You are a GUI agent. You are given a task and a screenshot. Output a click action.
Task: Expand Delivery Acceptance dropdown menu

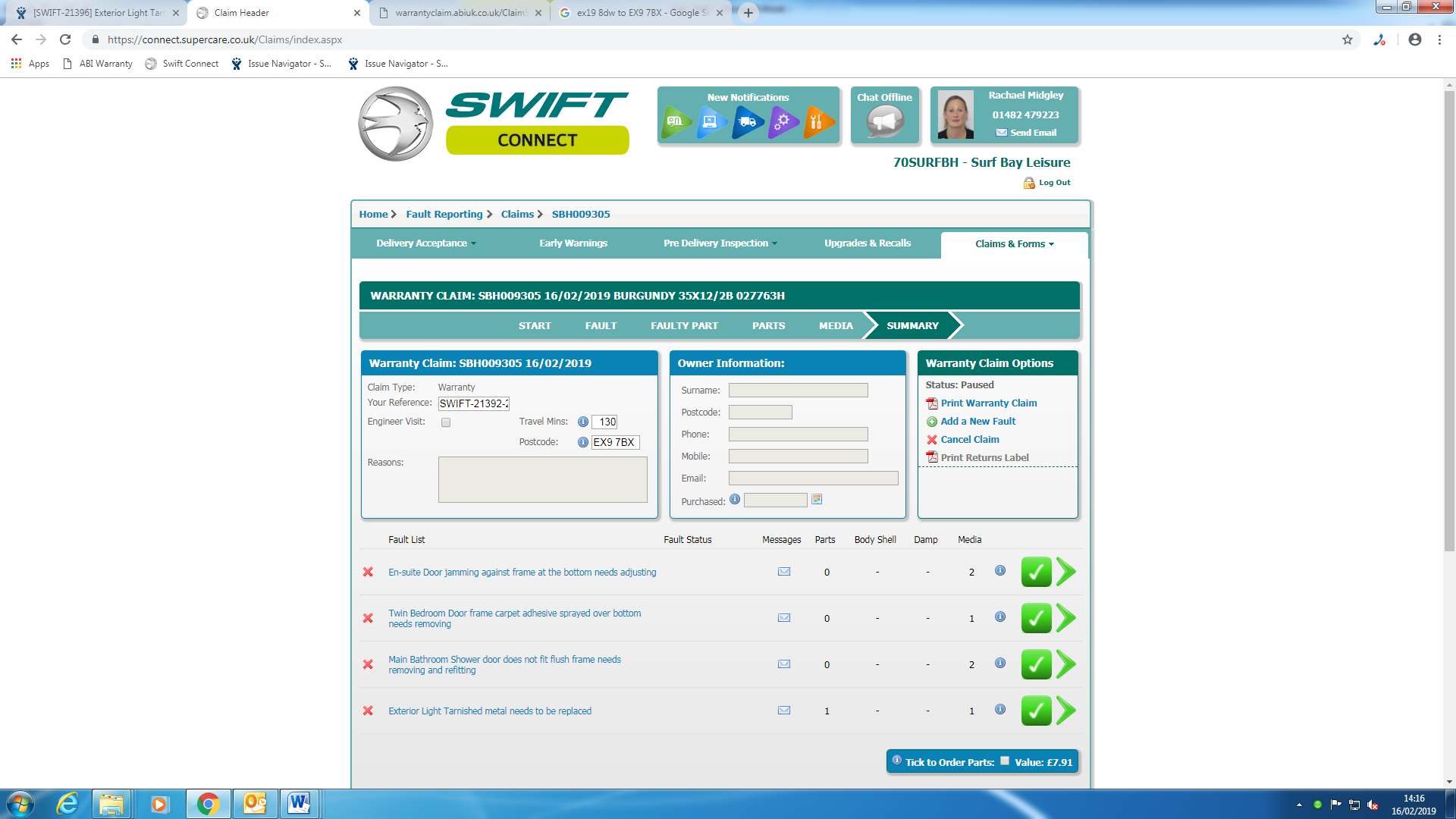[426, 243]
